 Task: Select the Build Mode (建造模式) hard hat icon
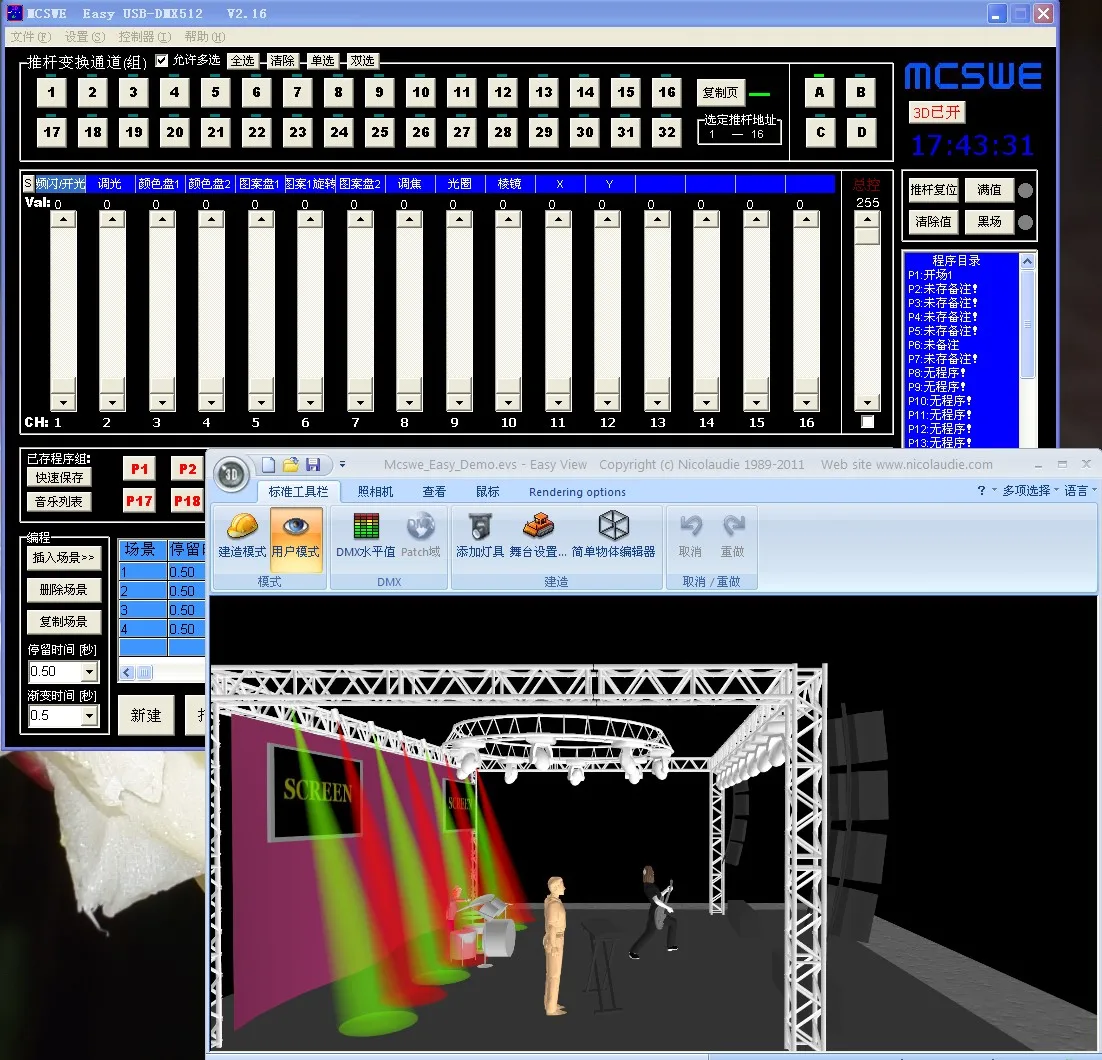242,526
